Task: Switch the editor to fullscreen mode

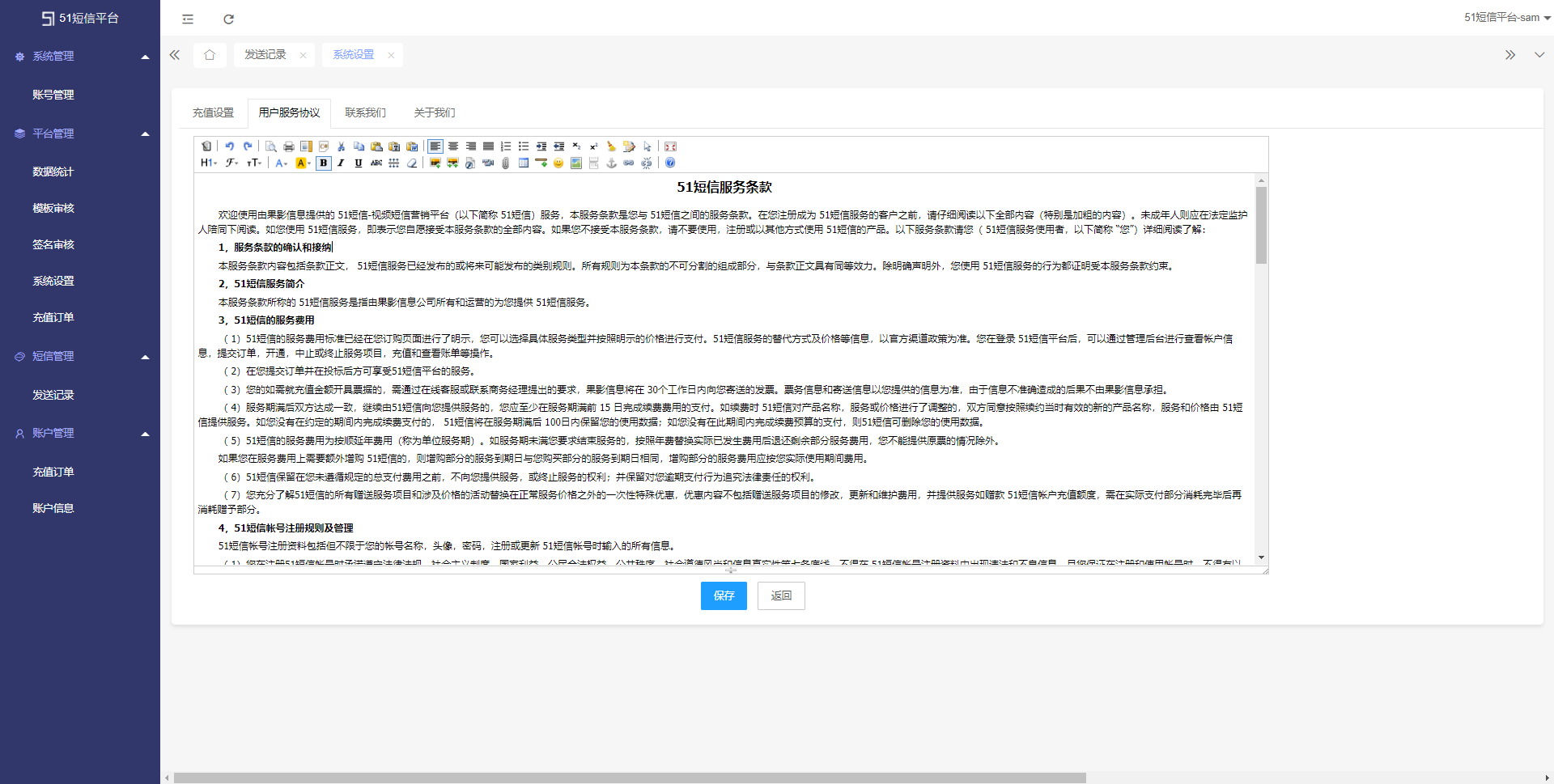Action: (x=670, y=146)
